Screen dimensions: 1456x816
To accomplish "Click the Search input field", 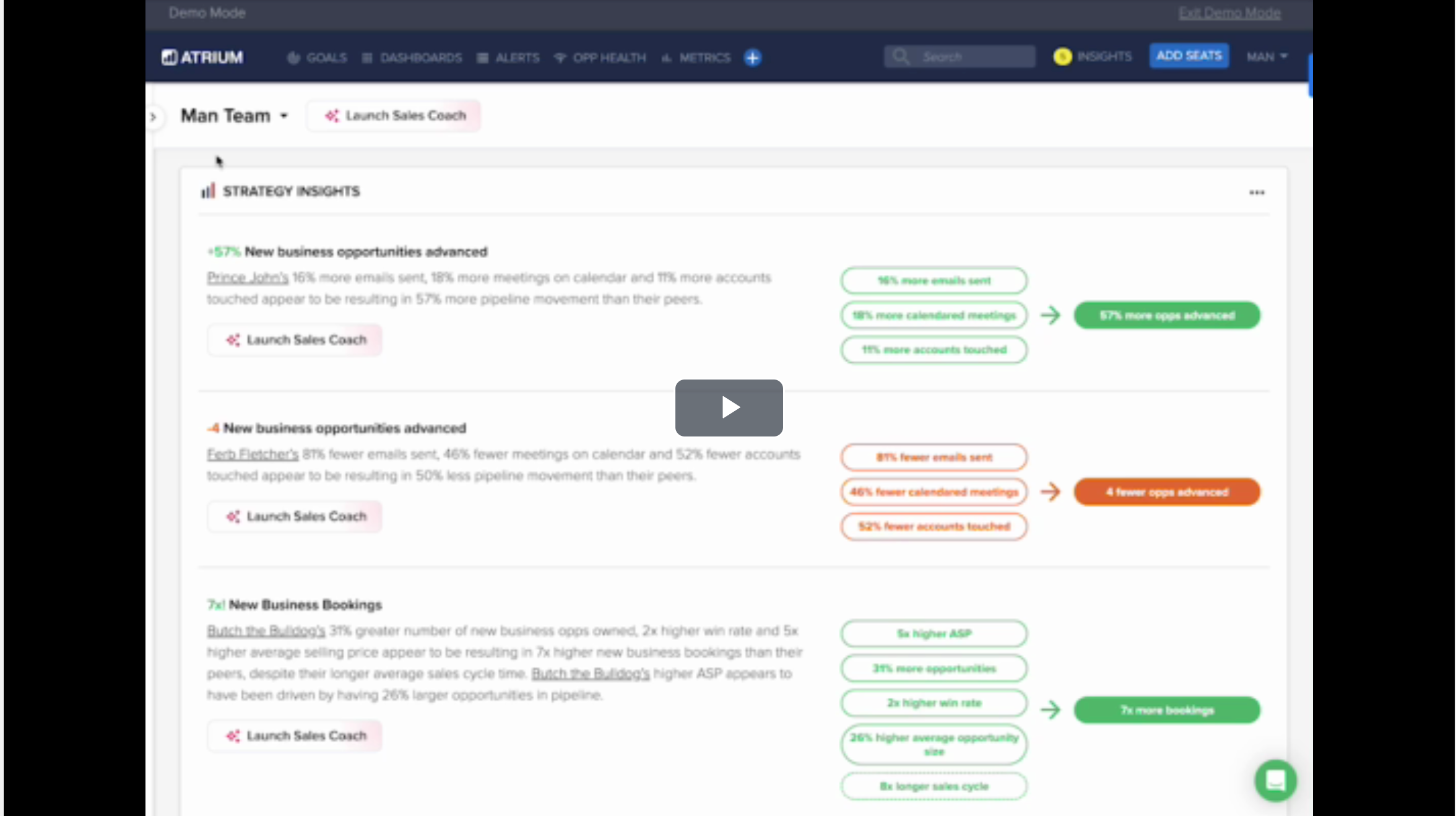I will click(x=960, y=56).
